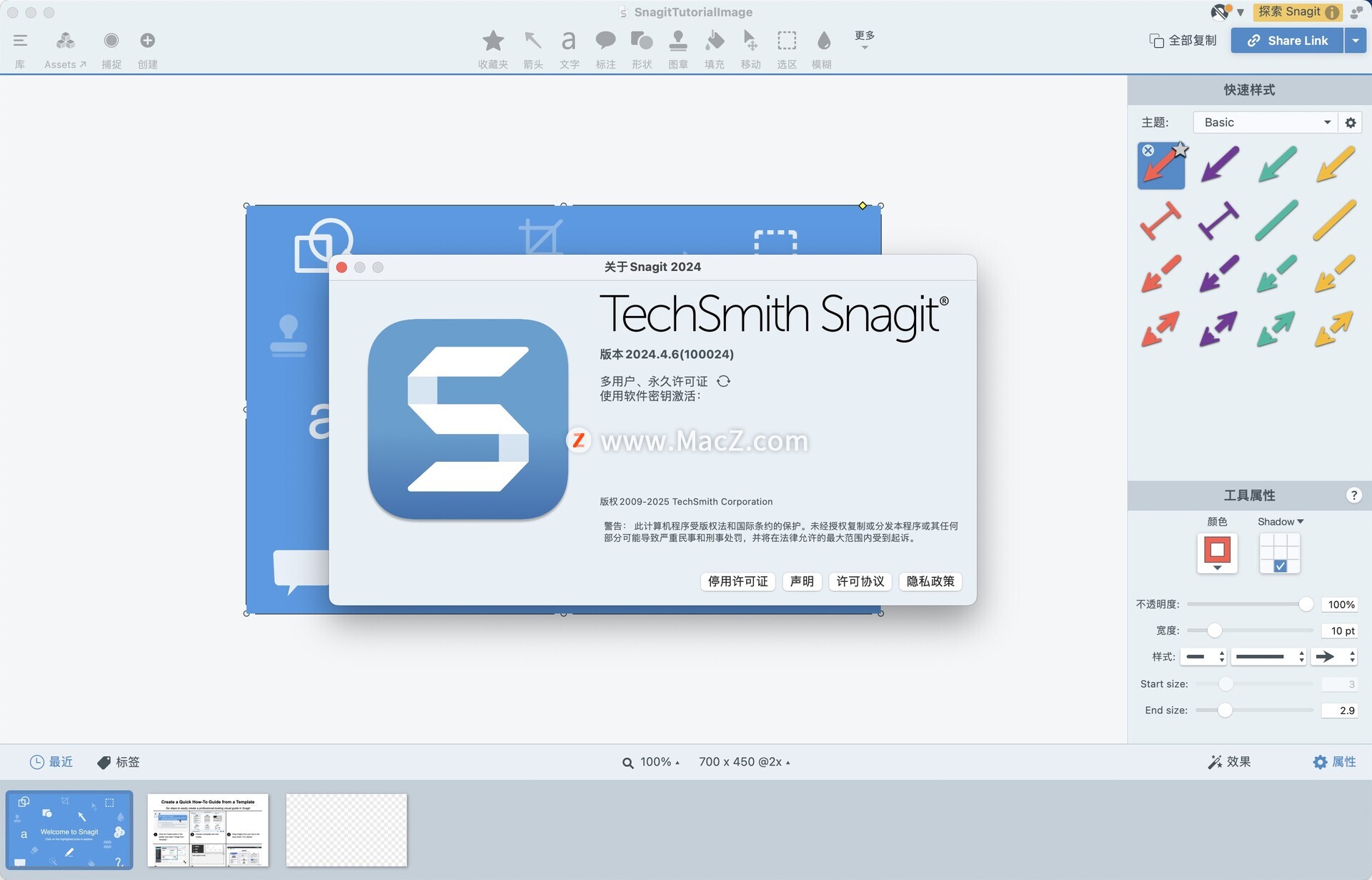1372x880 pixels.
Task: Open the line thickness style selector
Action: [1268, 656]
